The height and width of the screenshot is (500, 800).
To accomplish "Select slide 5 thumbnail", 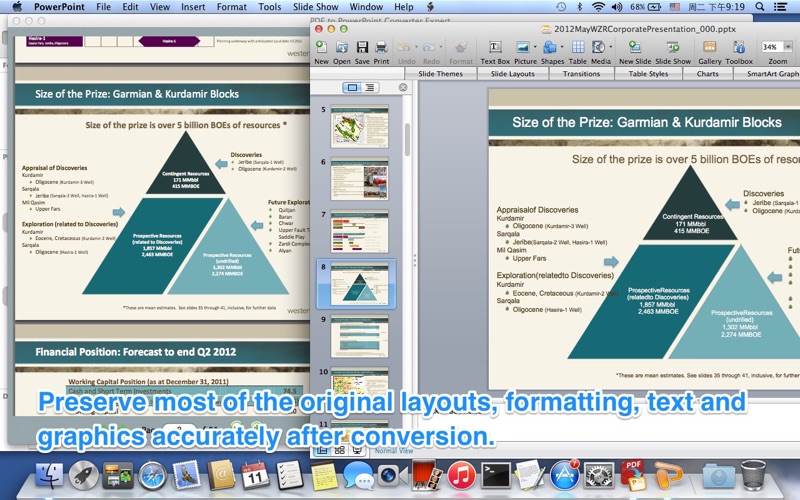I will (359, 126).
